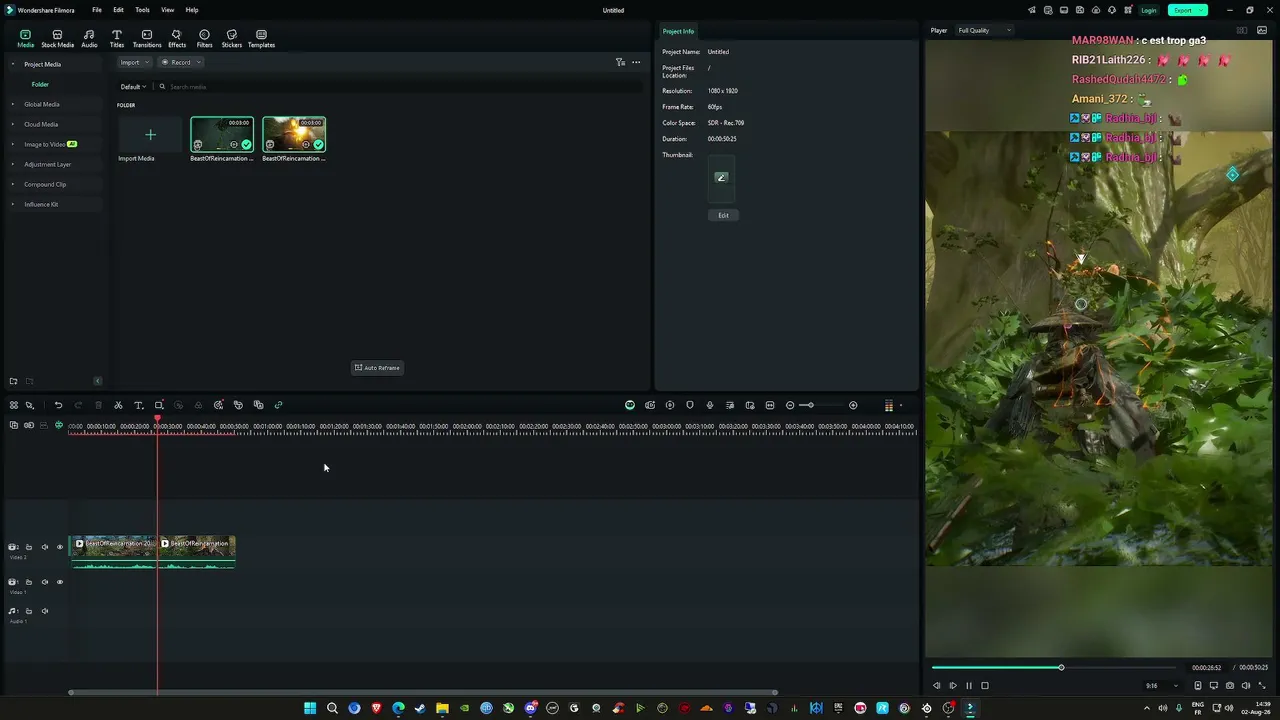Image resolution: width=1280 pixels, height=720 pixels.
Task: Expand the Global Media section
Action: pyautogui.click(x=13, y=104)
